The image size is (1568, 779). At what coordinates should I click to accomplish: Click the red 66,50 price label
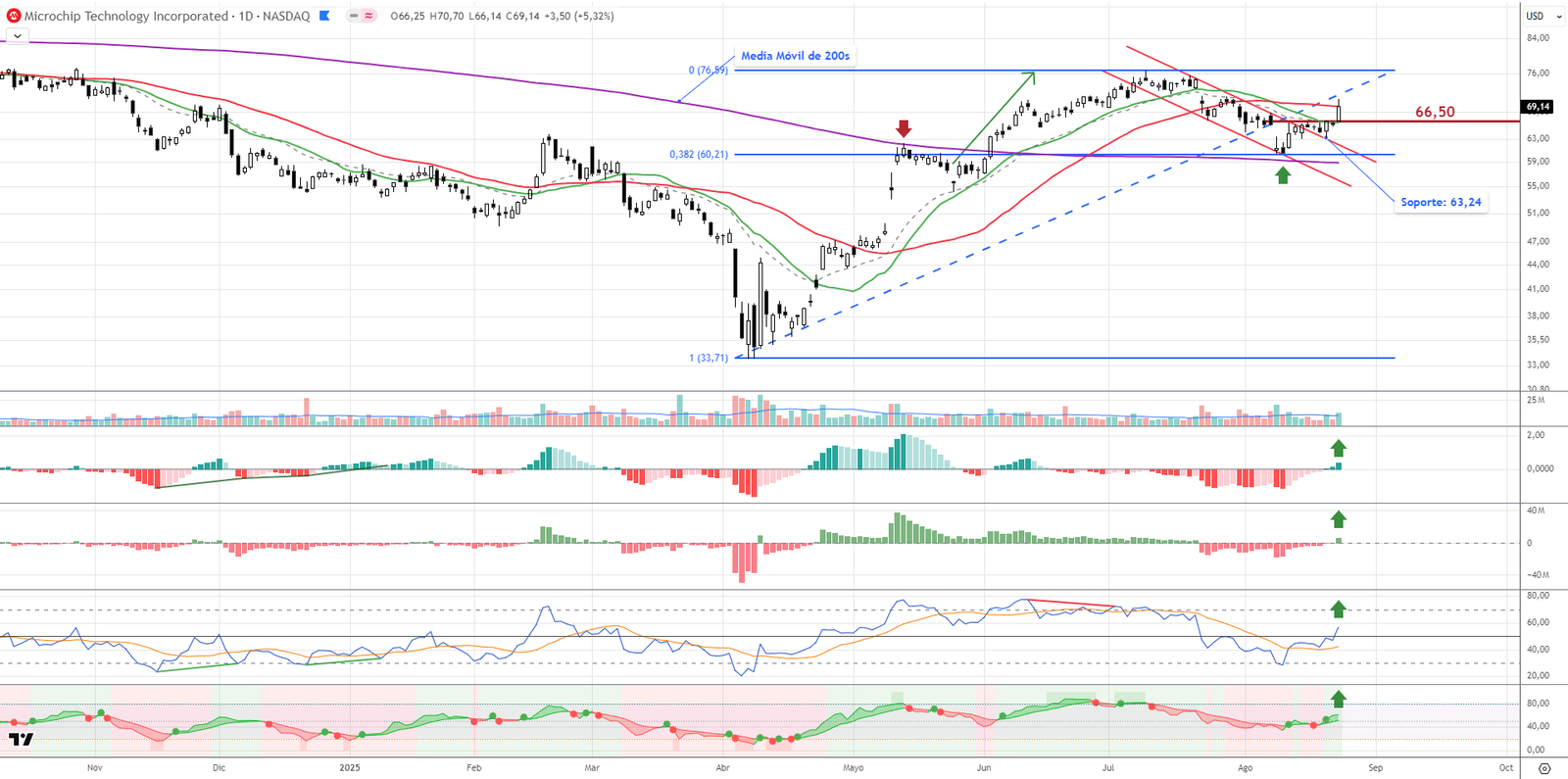[1435, 112]
